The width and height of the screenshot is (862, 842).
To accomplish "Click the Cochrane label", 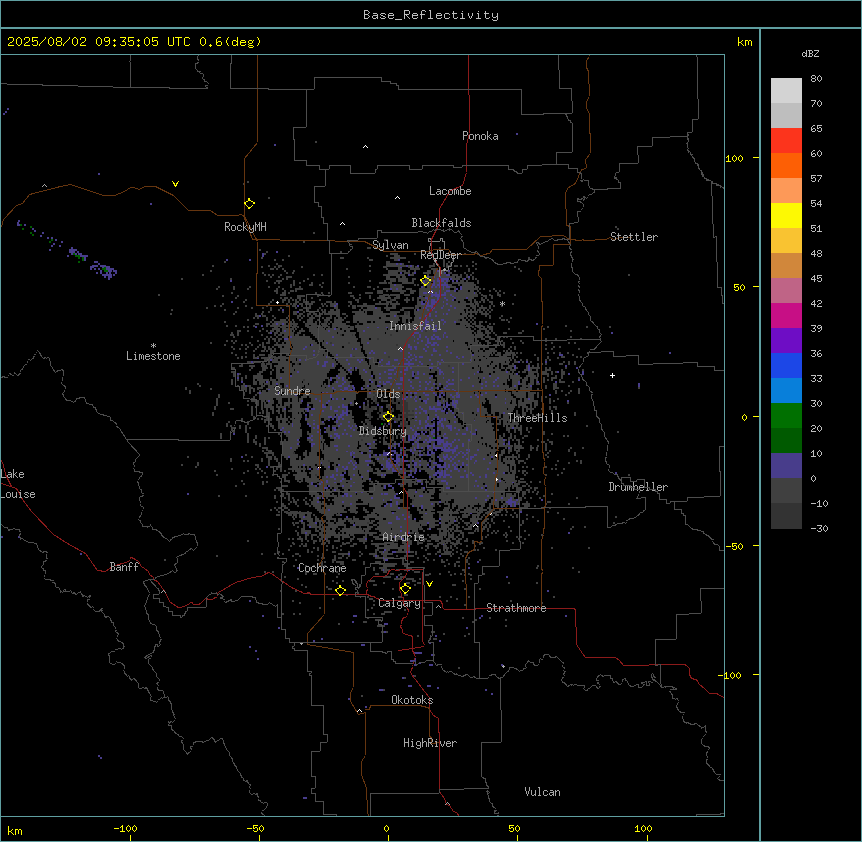I will (322, 568).
